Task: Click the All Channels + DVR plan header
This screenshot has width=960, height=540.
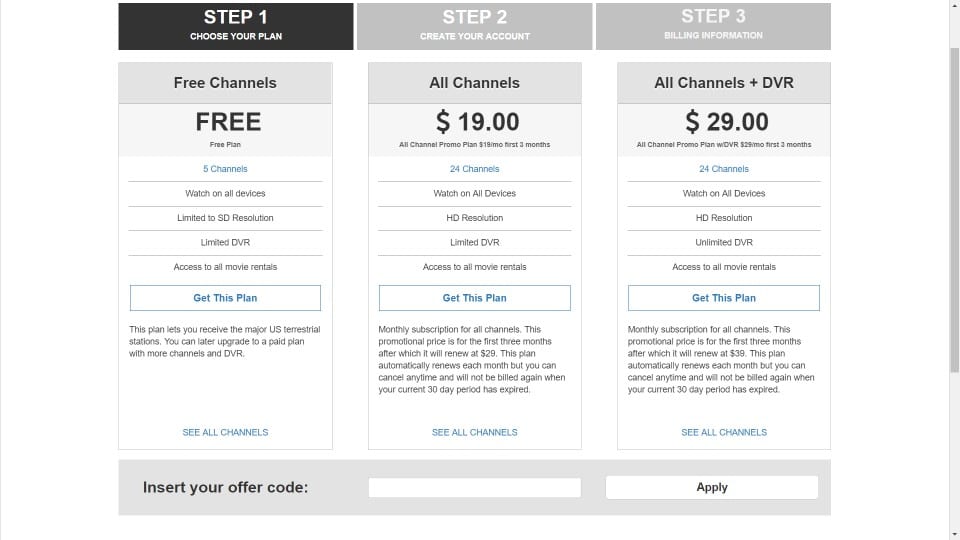Action: (724, 83)
